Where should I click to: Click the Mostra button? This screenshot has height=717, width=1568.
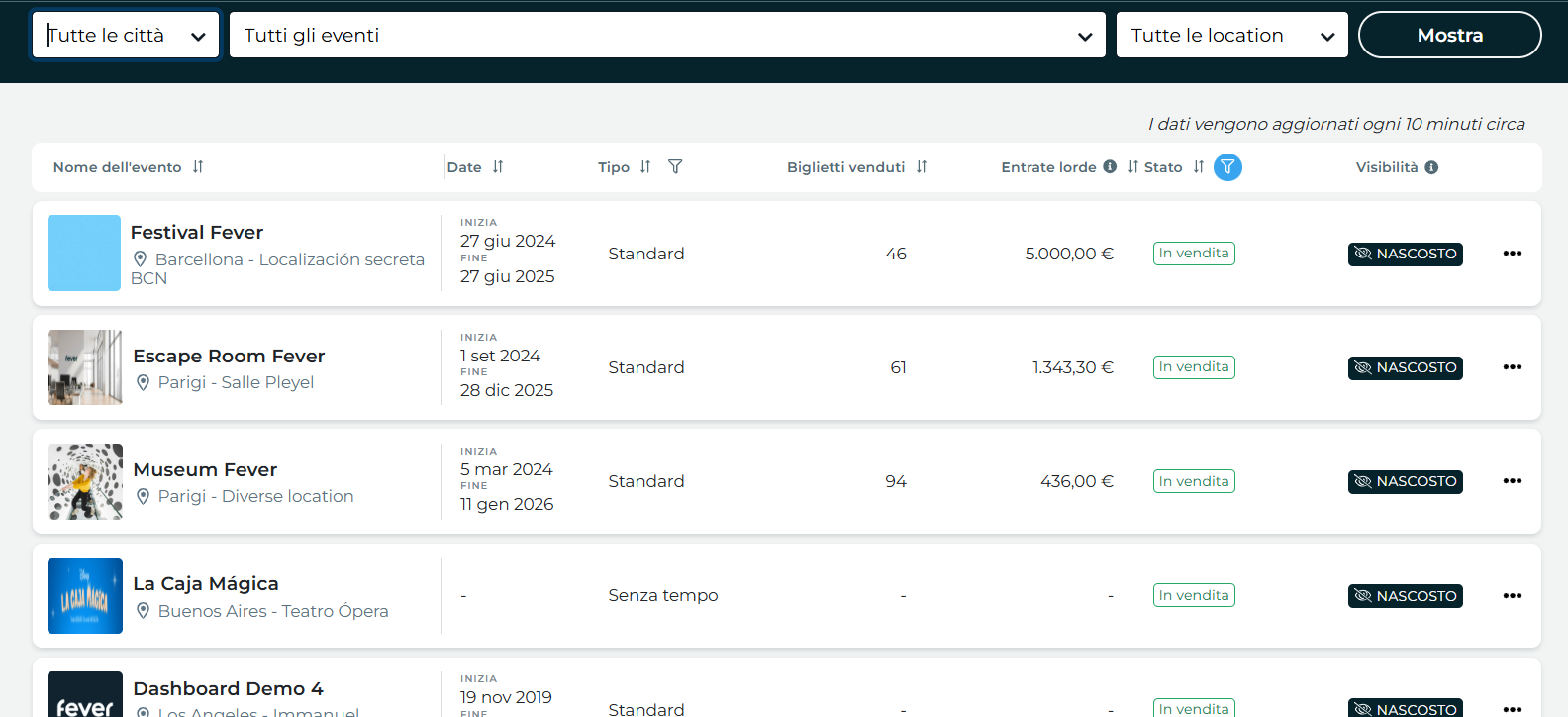coord(1450,35)
